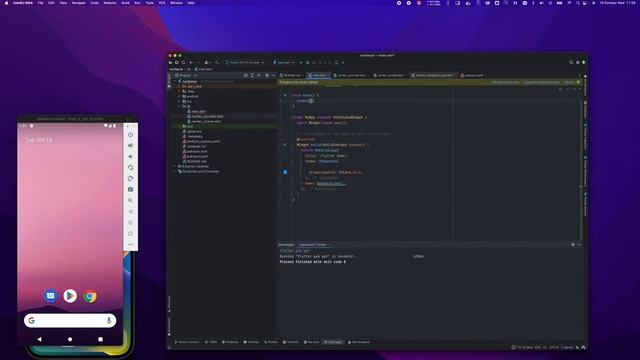The height and width of the screenshot is (360, 640).
Task: Switch to pubspec.yaml editor tab
Action: click(x=473, y=75)
